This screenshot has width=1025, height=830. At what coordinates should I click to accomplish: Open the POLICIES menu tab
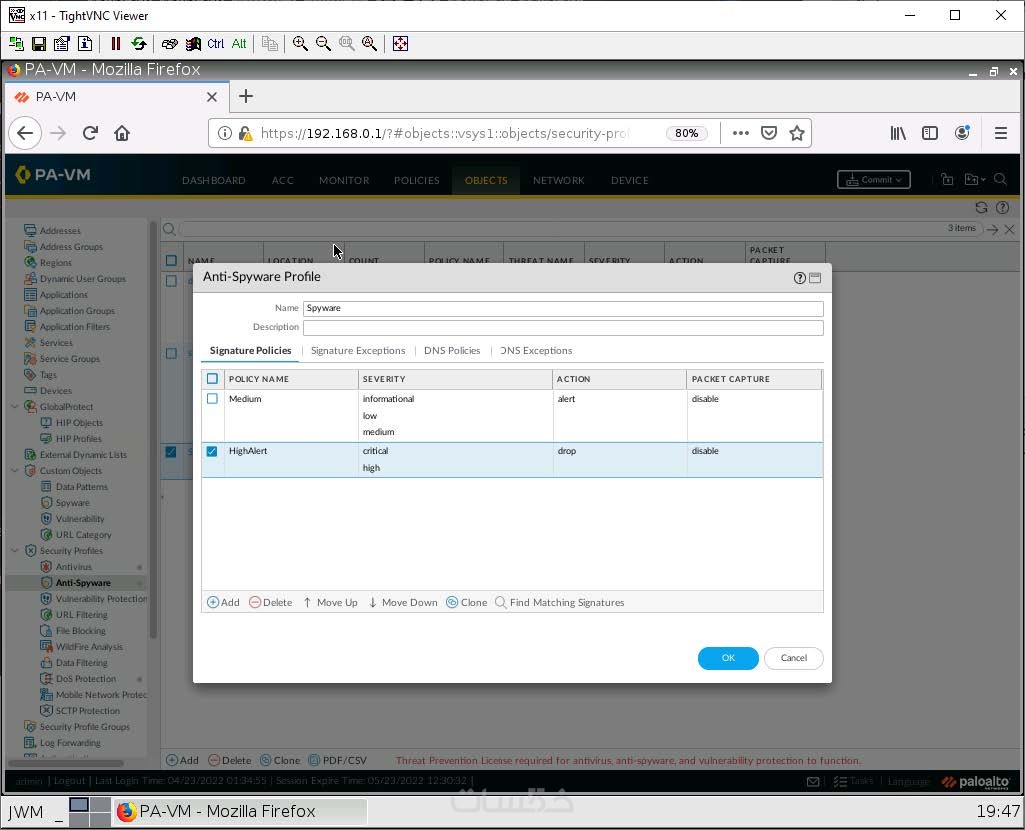[x=416, y=180]
